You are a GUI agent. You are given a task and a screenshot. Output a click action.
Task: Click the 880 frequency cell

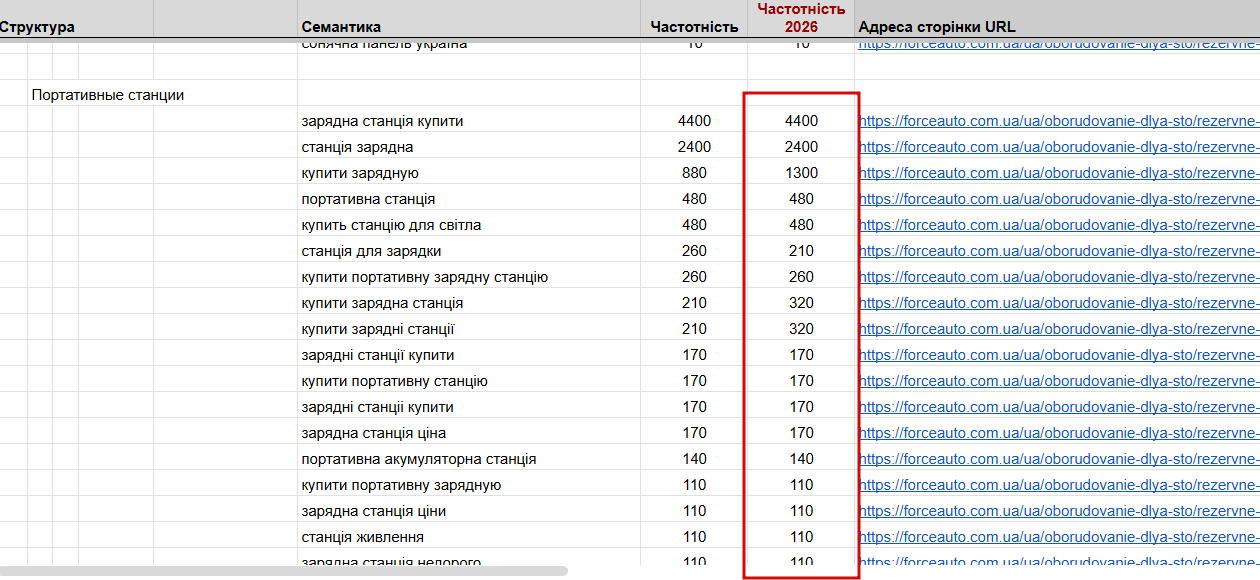point(694,173)
